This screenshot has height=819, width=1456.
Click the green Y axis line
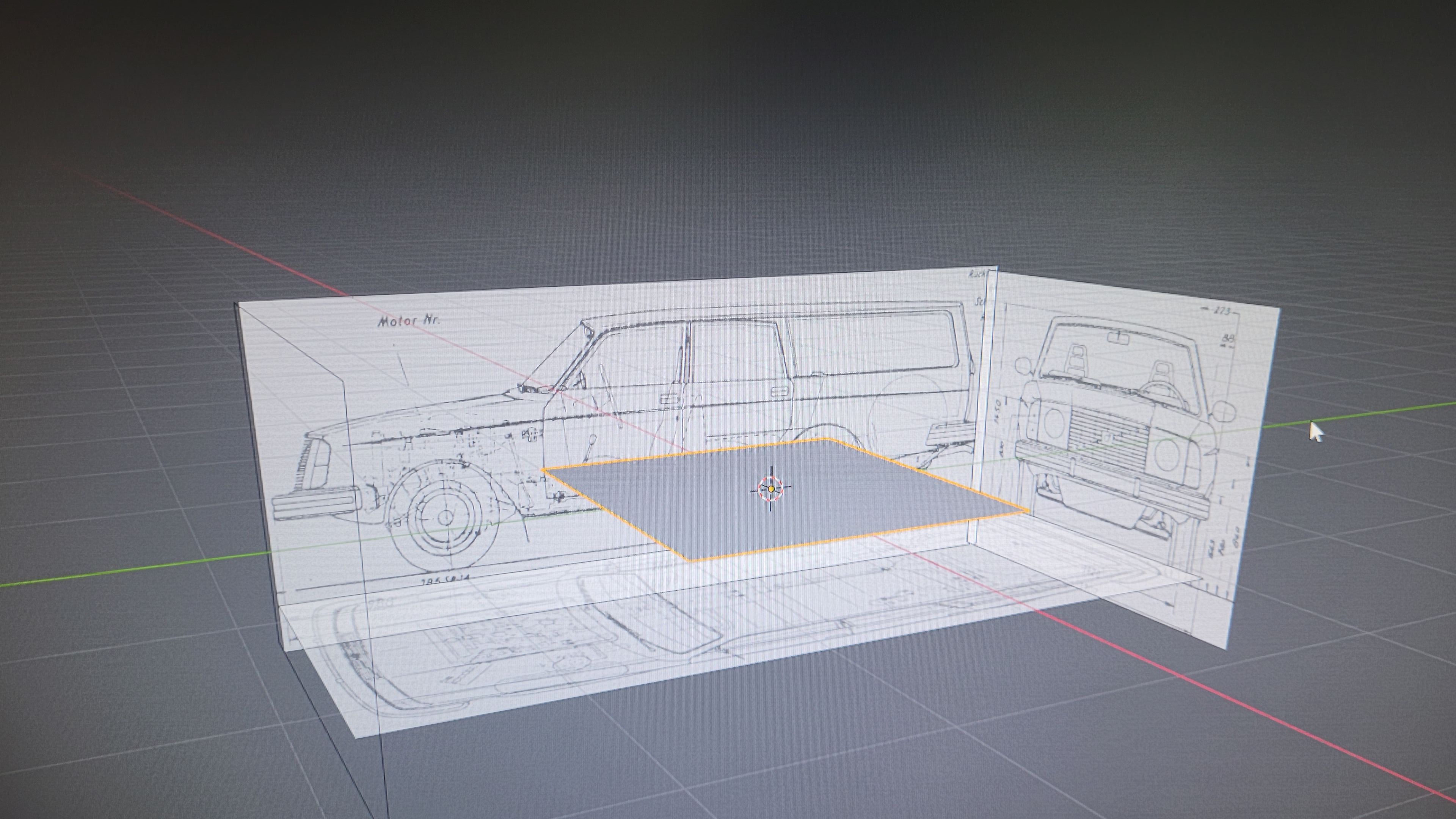pos(113,572)
